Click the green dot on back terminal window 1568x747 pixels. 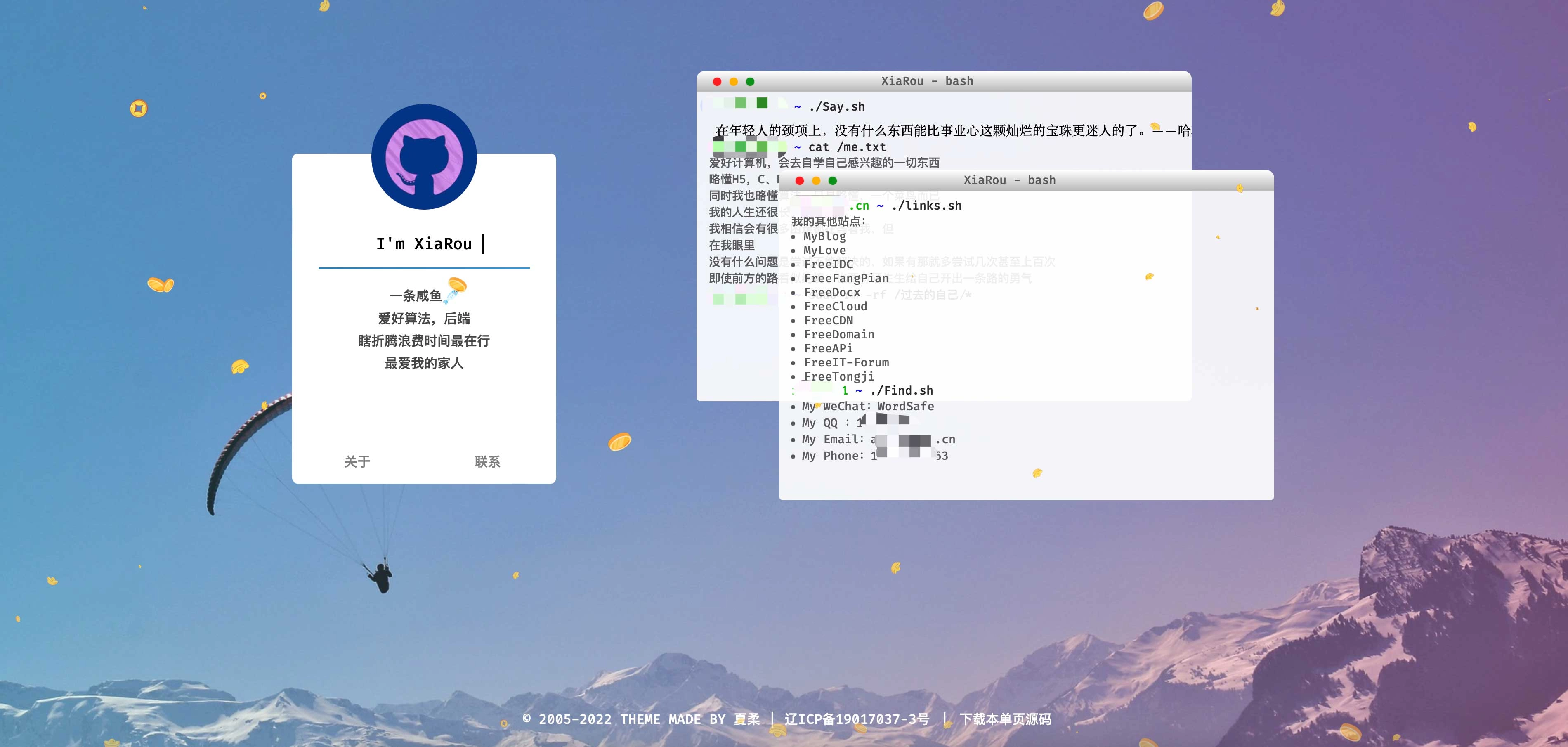pos(750,82)
